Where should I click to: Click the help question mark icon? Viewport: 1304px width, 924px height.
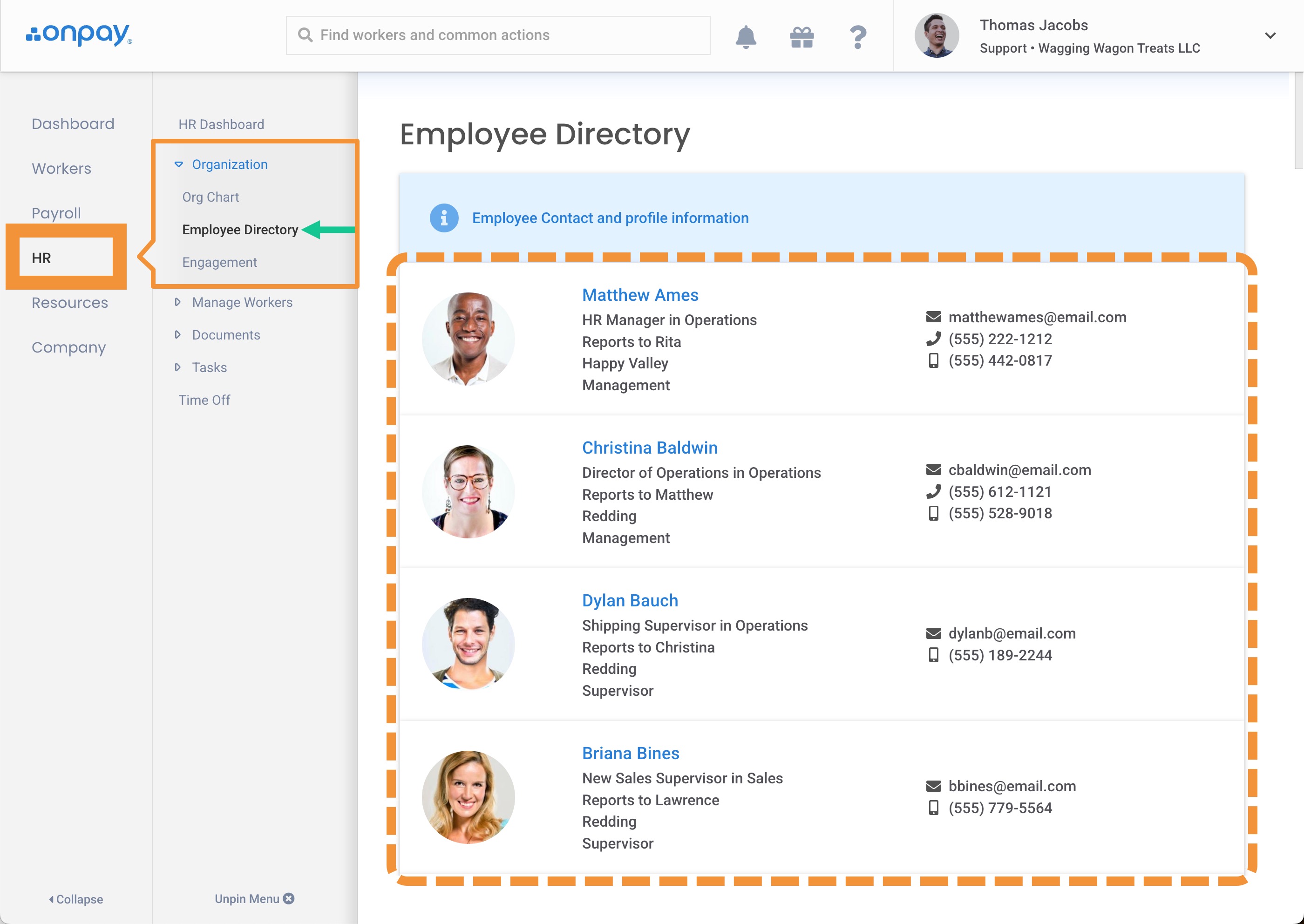point(857,37)
